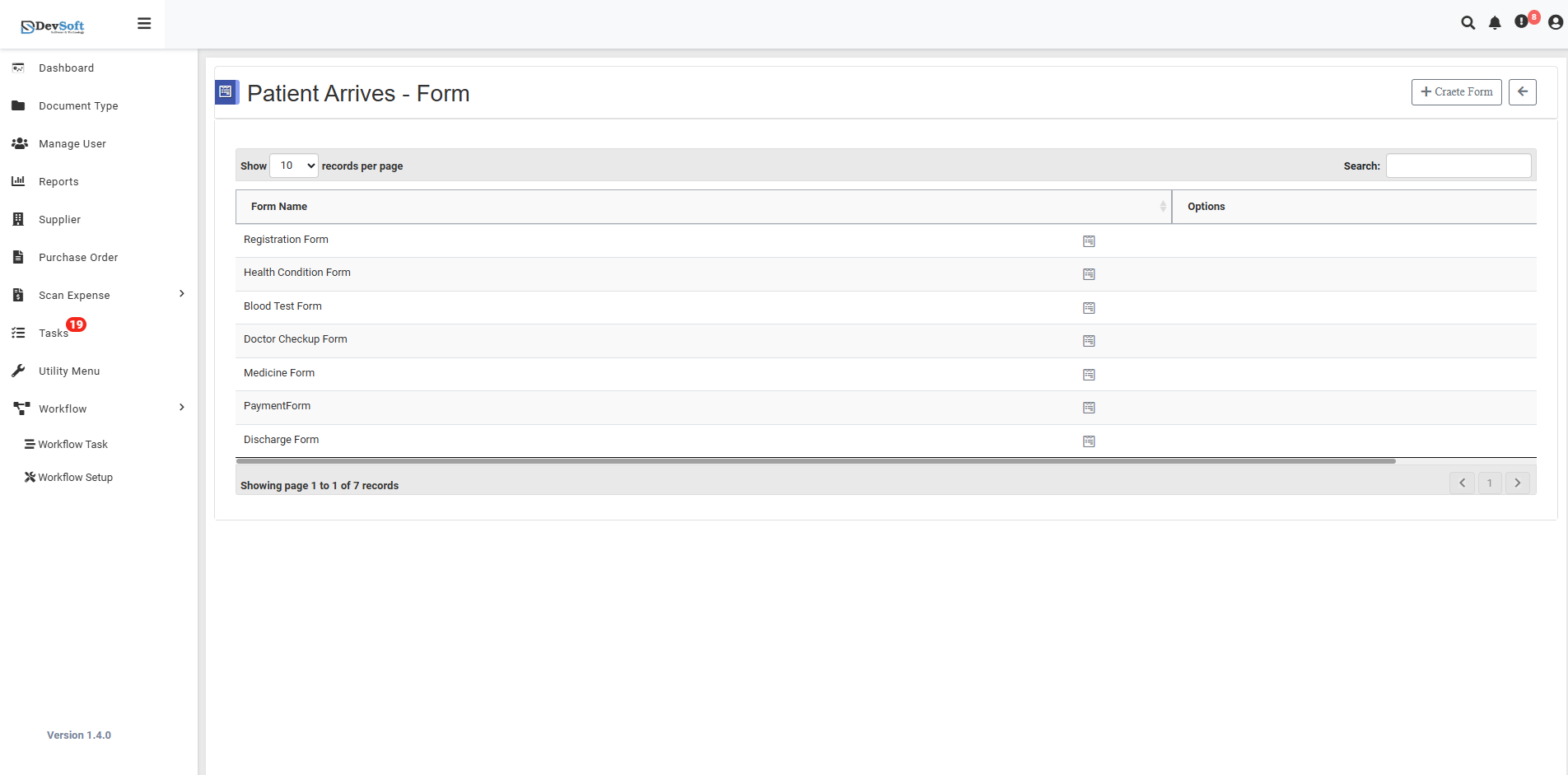Select the Workflow Task menu item
The height and width of the screenshot is (775, 1568).
click(x=72, y=444)
